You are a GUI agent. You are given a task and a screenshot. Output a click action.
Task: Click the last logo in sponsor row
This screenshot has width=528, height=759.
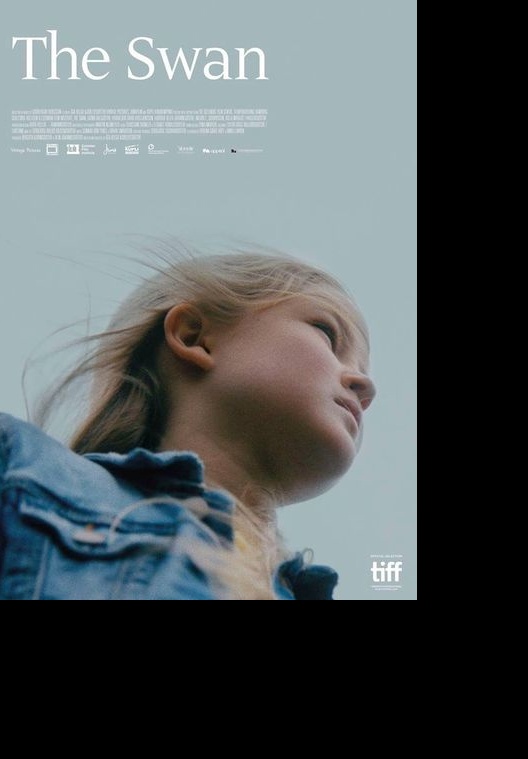pos(247,151)
